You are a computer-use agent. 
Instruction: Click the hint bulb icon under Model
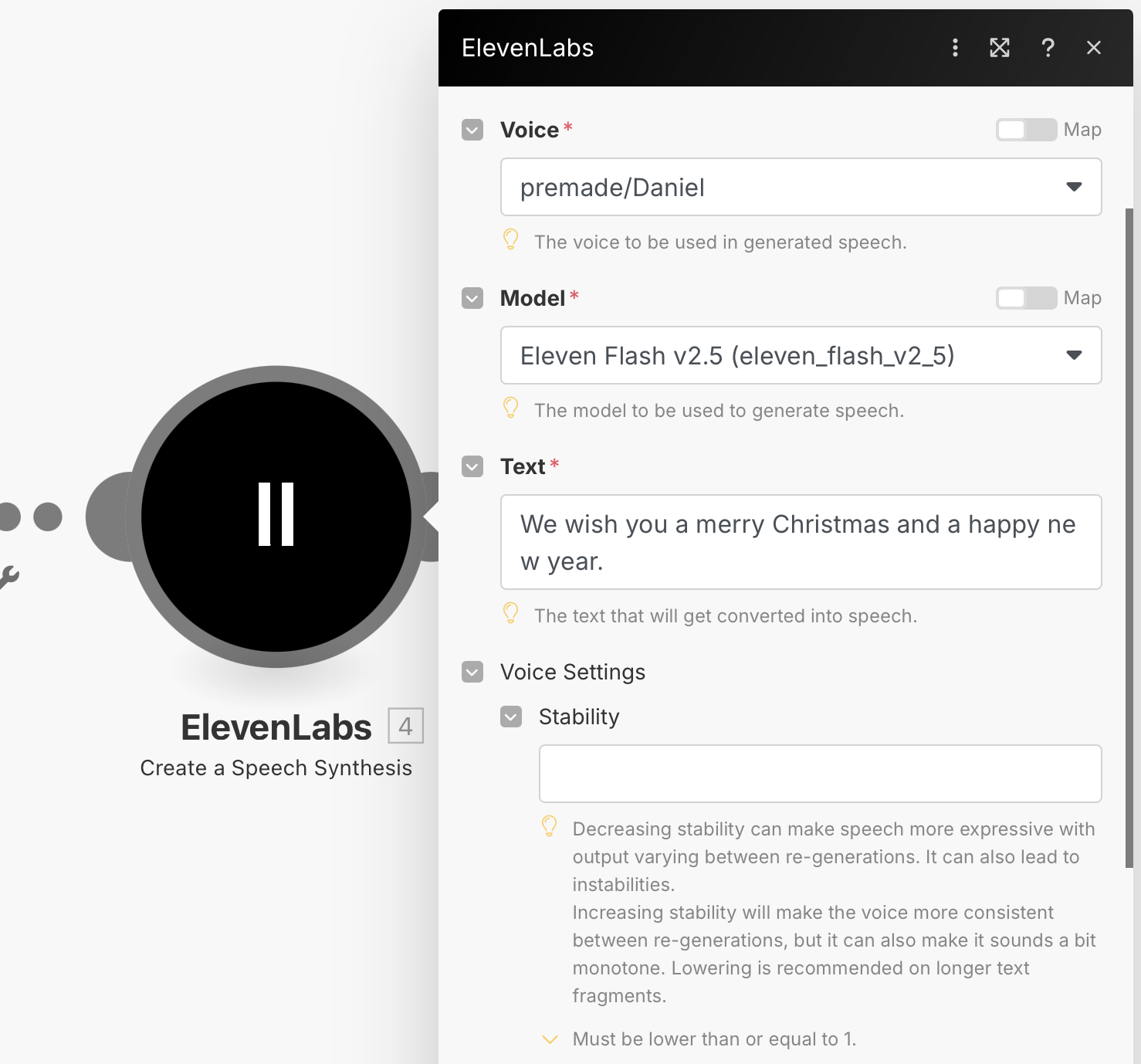tap(510, 408)
